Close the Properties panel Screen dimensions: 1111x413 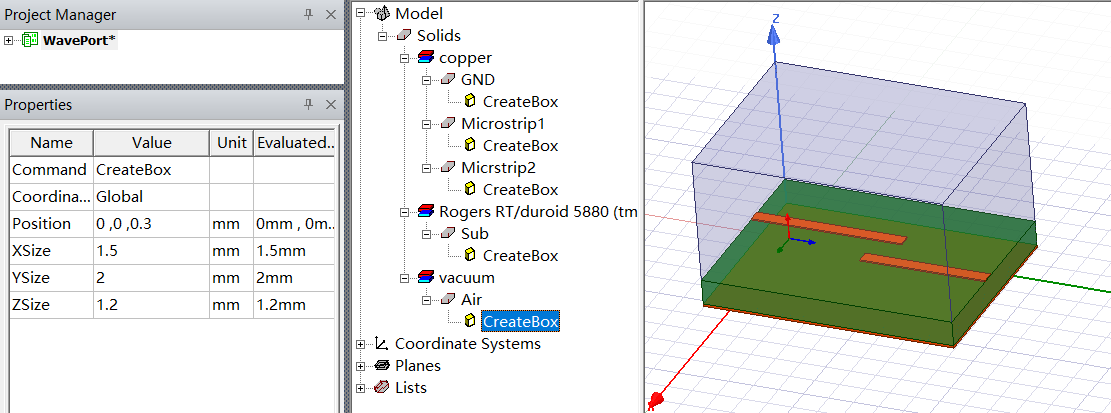(x=330, y=104)
